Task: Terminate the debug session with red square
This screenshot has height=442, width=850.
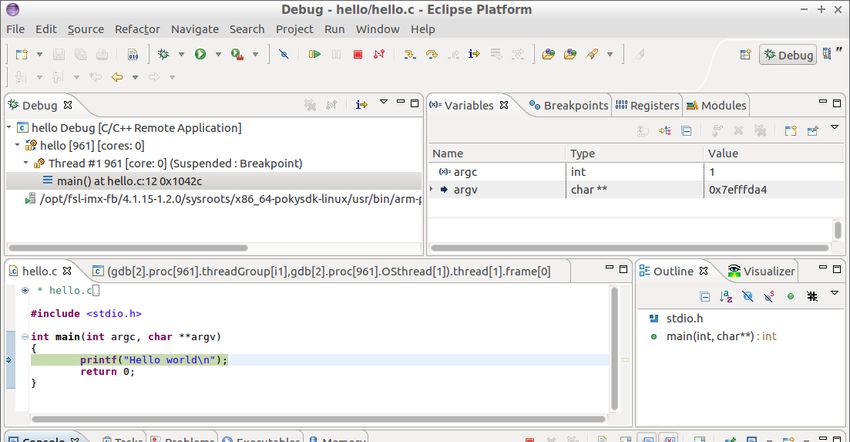Action: (358, 54)
